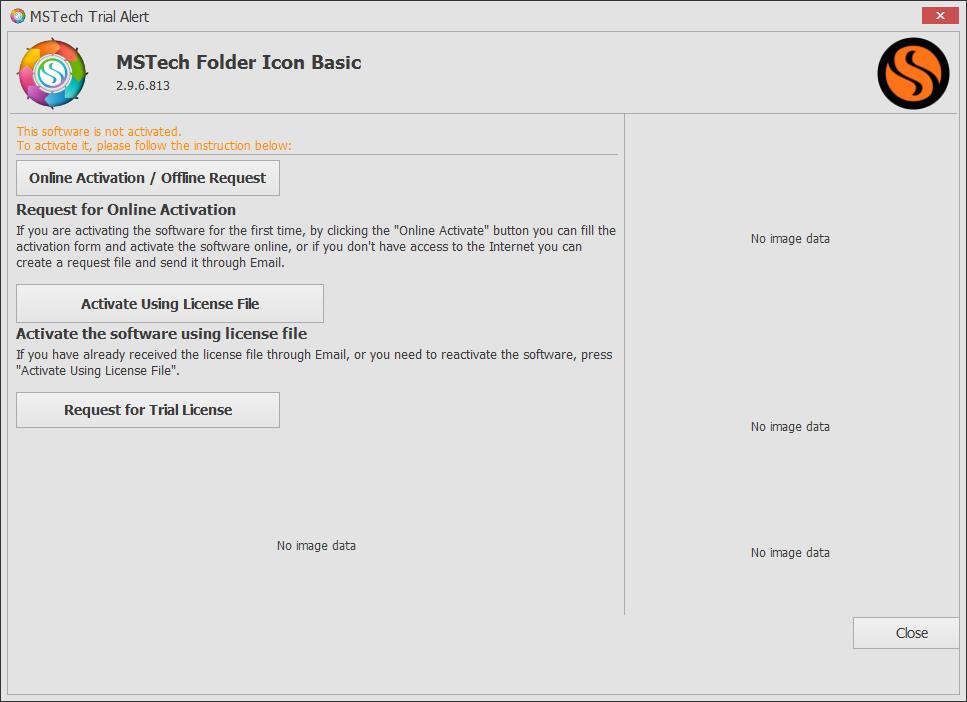The height and width of the screenshot is (702, 967).
Task: Click the orange 'To activate it' instruction line
Action: point(154,146)
